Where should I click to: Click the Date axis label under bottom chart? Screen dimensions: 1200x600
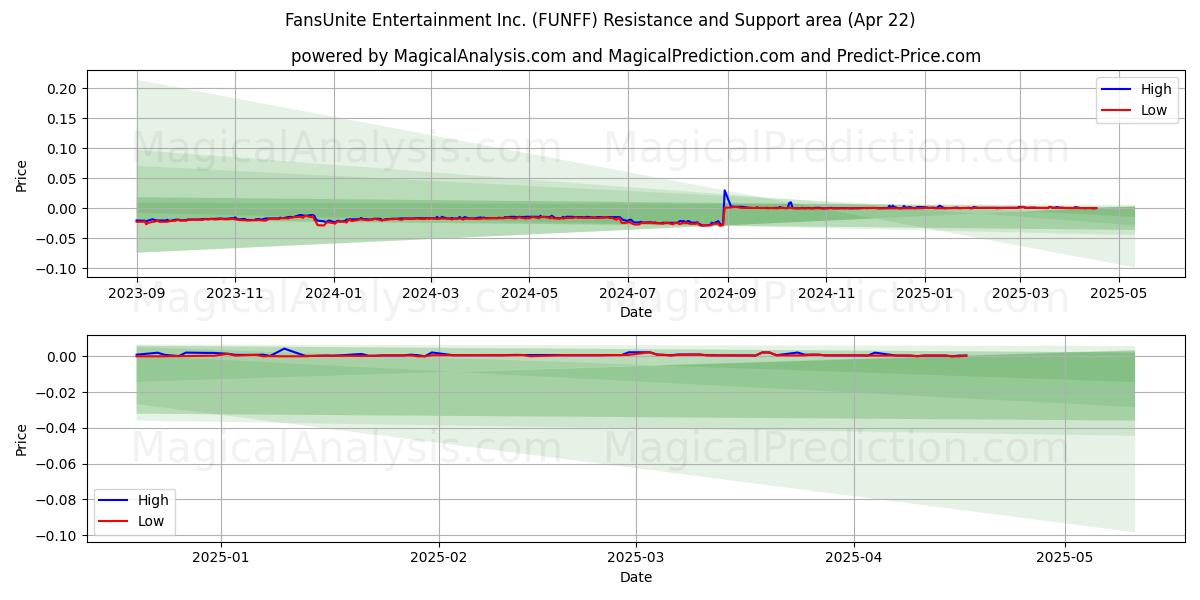point(636,577)
